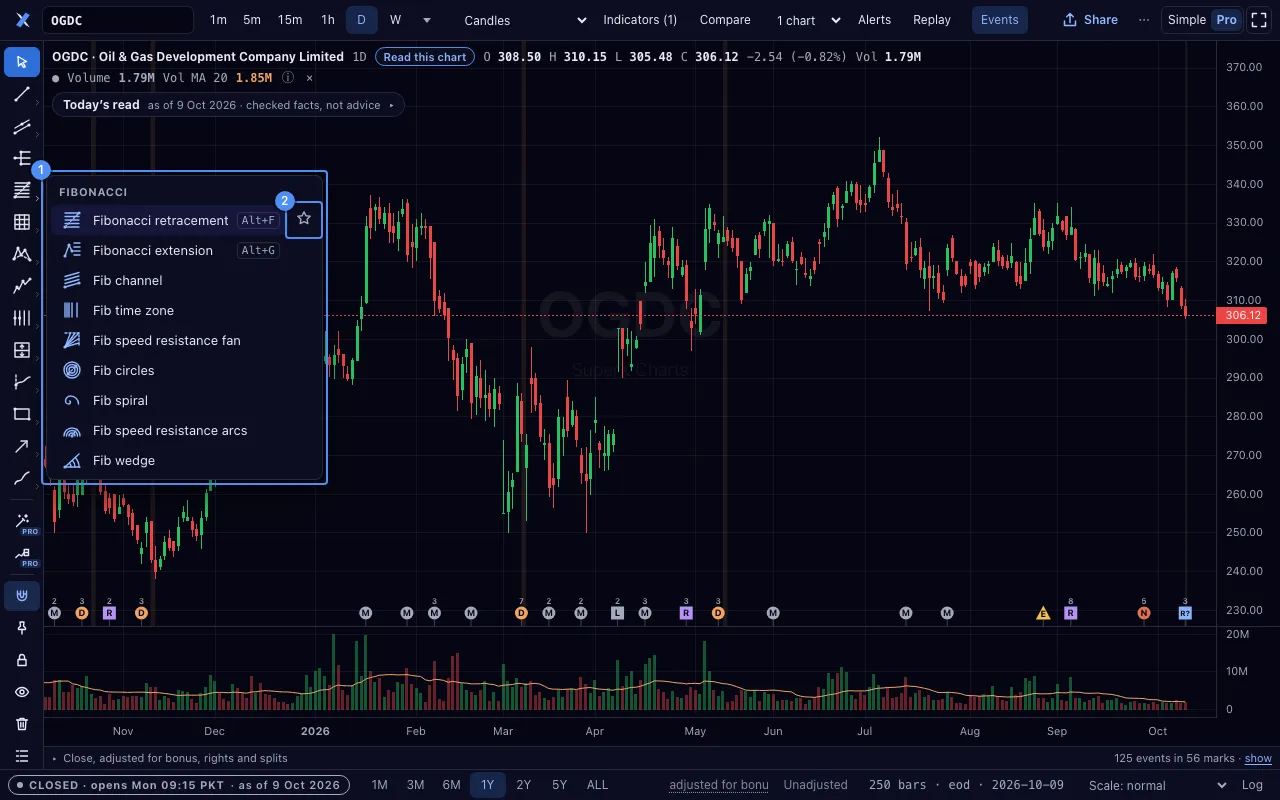
Task: Toggle the Events button
Action: click(999, 20)
